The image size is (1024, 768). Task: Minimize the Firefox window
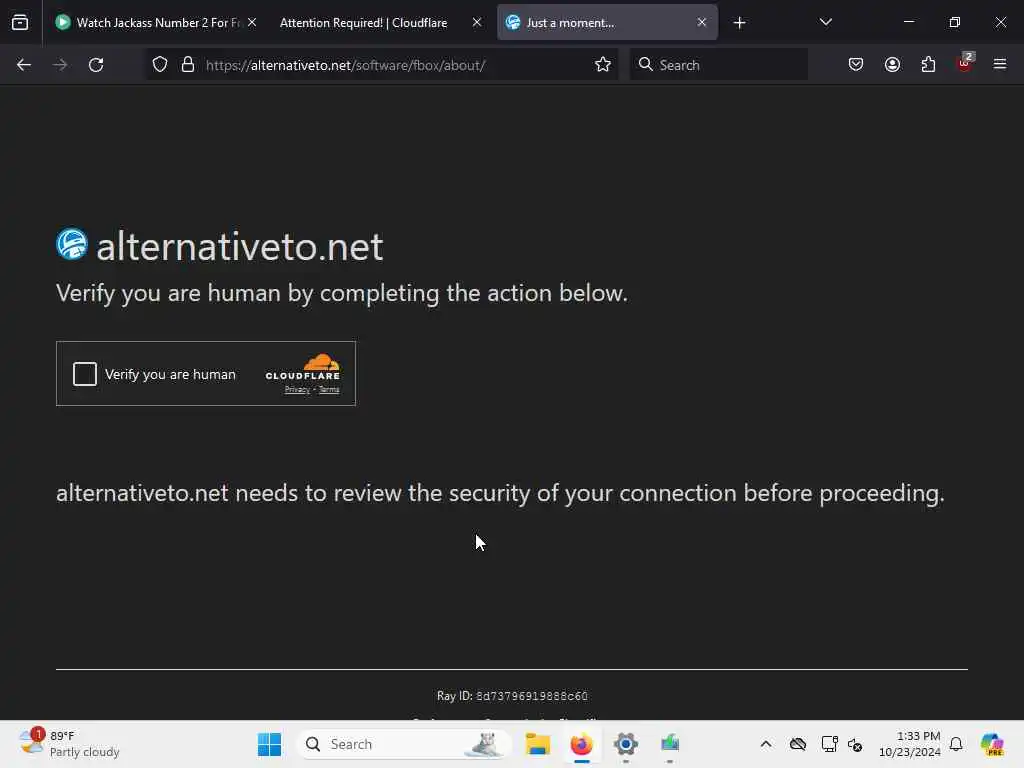pyautogui.click(x=908, y=22)
